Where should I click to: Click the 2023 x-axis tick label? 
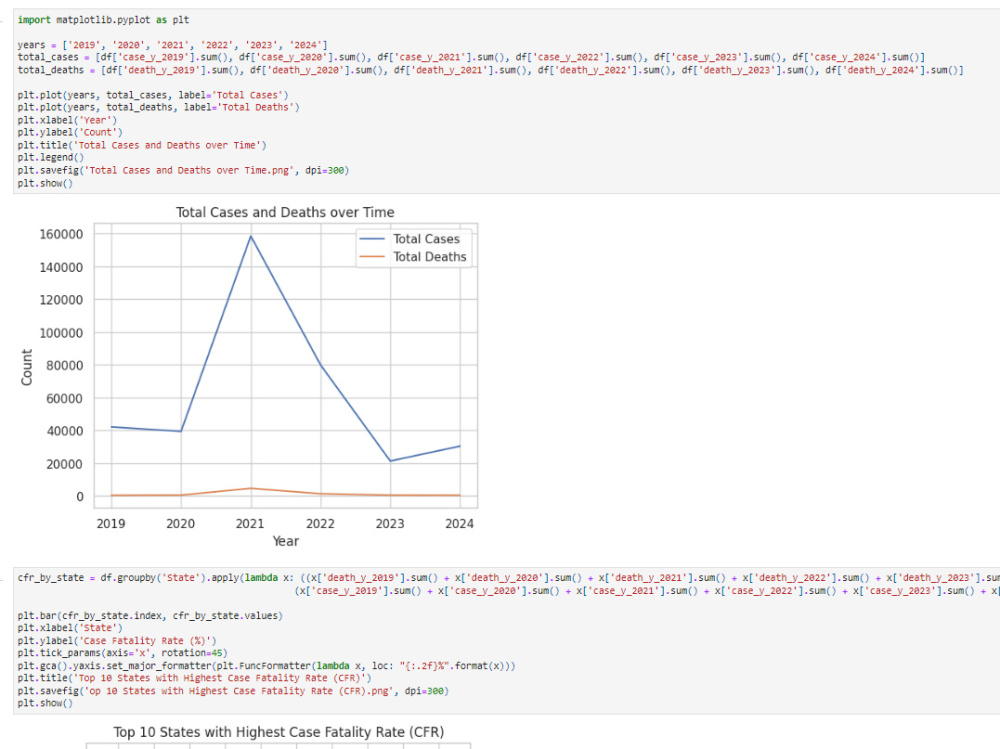coord(390,524)
